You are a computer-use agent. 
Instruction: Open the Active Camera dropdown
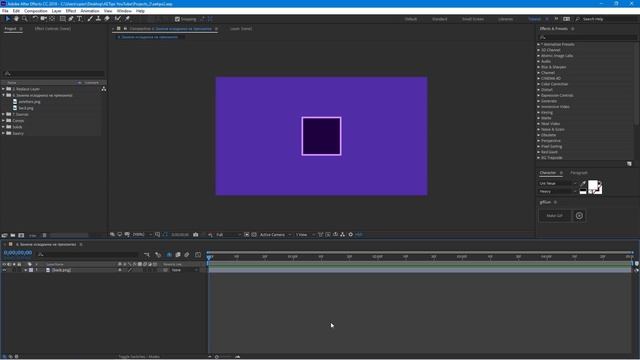[x=276, y=235]
